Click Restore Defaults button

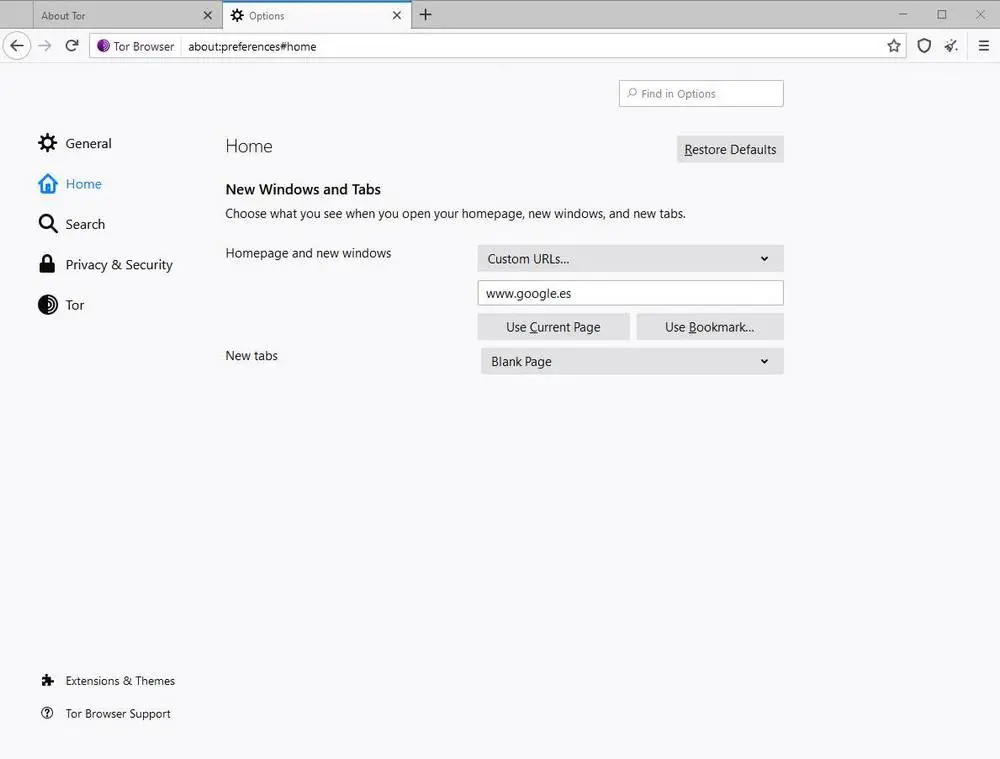[730, 149]
